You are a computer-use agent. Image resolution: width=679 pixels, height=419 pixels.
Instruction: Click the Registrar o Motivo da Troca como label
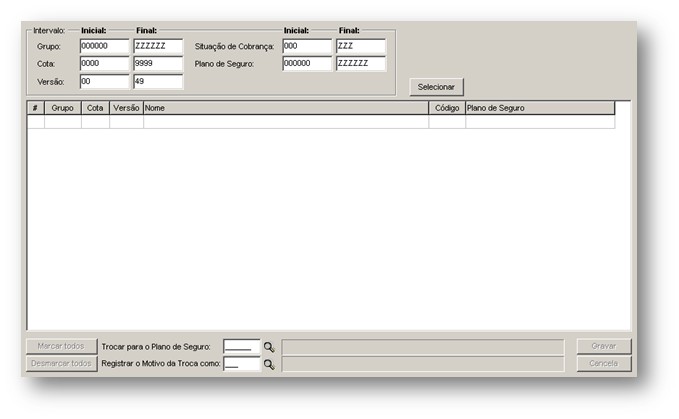[x=161, y=364]
